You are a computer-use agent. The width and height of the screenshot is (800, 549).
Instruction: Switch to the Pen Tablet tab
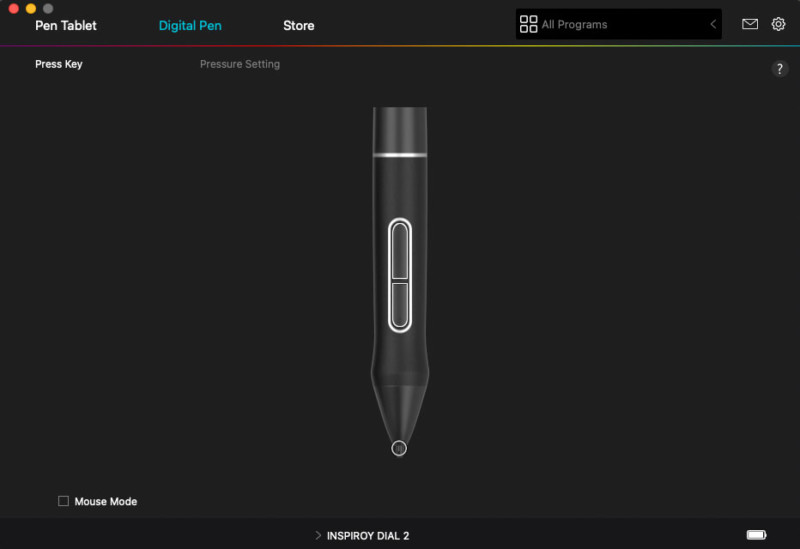[x=66, y=26]
